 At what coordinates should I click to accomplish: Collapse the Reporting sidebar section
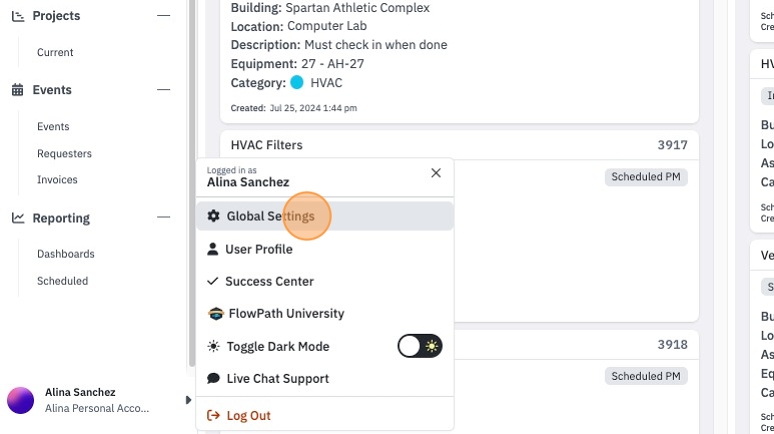tap(163, 217)
